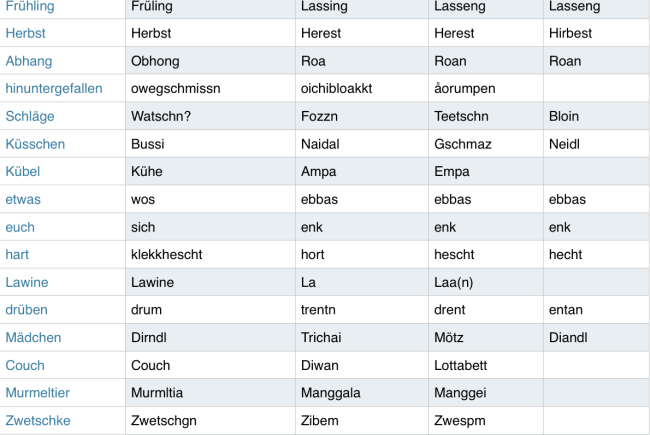Click the Lottabett table cell

pyautogui.click(x=486, y=365)
